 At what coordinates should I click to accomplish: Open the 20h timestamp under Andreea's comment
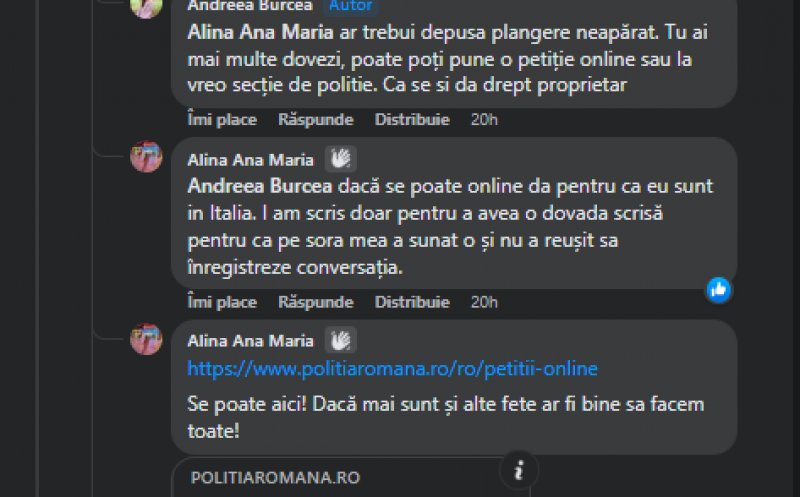pyautogui.click(x=484, y=119)
